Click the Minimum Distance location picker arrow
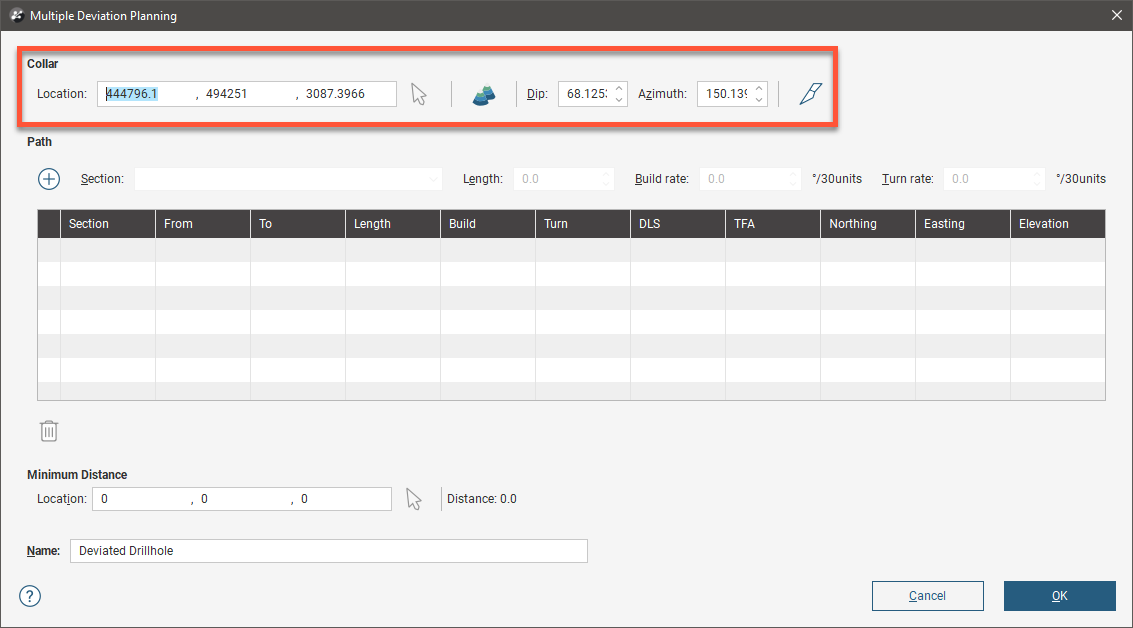Image resolution: width=1133 pixels, height=628 pixels. [x=414, y=499]
